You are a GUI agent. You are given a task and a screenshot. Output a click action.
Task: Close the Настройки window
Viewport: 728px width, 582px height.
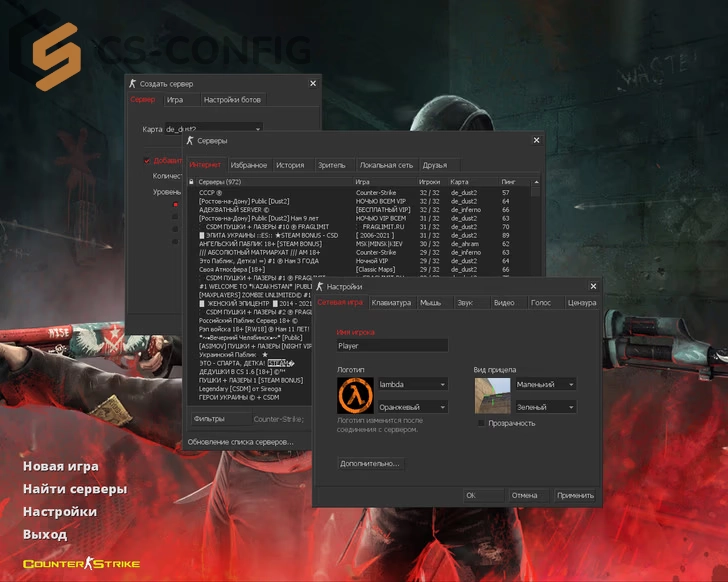tap(593, 286)
